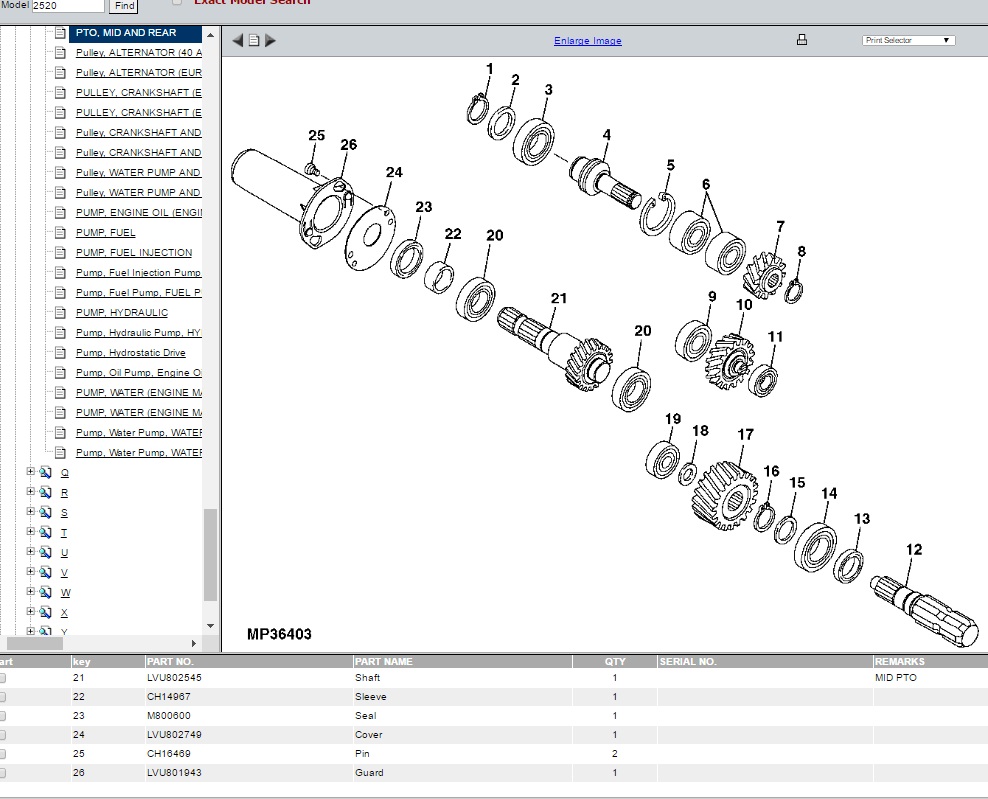Click part number M800600

click(168, 716)
